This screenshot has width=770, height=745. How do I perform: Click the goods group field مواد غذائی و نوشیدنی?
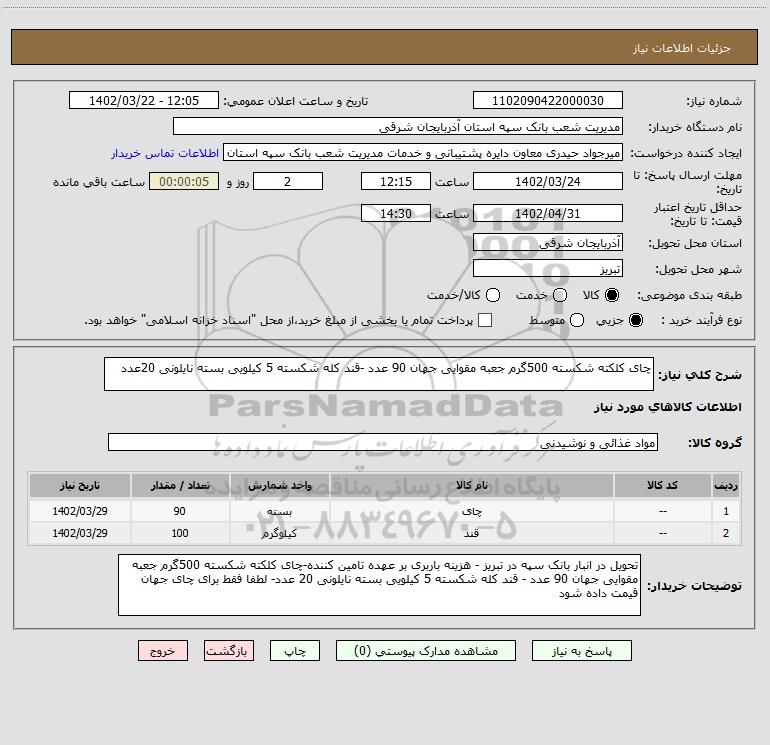[x=383, y=442]
